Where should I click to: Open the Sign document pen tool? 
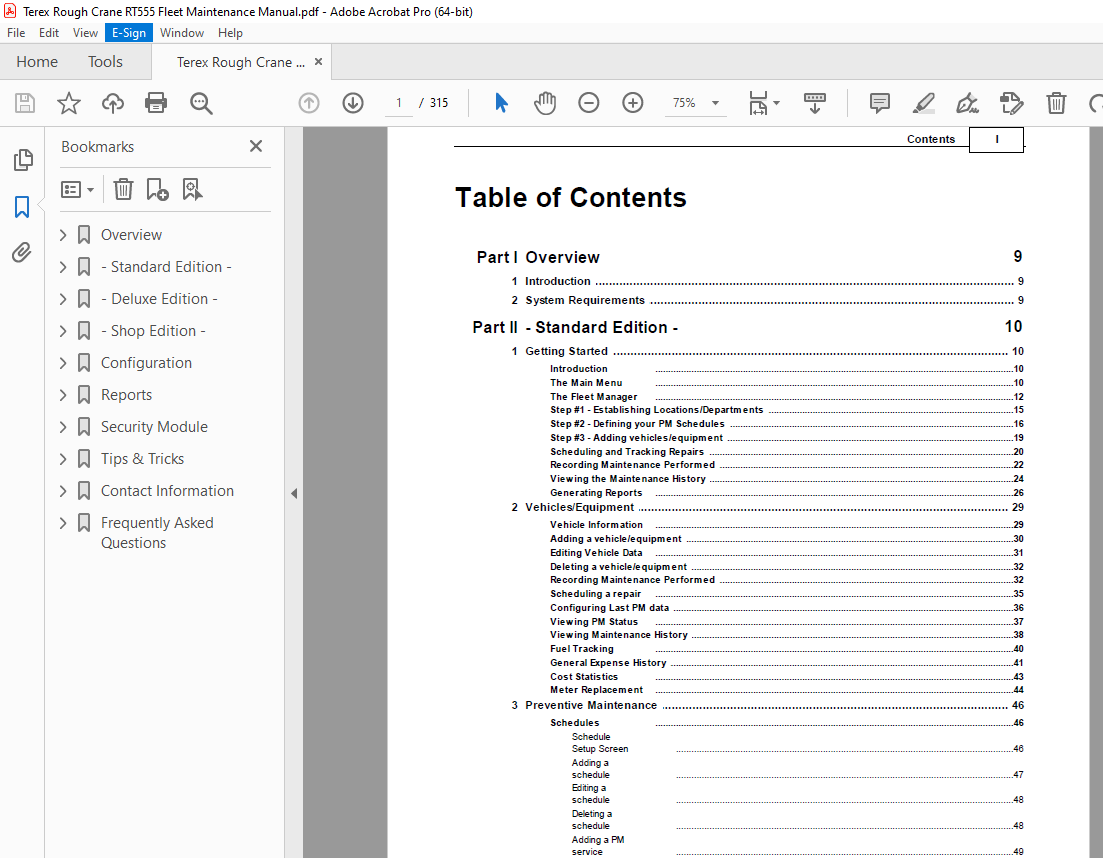point(967,103)
